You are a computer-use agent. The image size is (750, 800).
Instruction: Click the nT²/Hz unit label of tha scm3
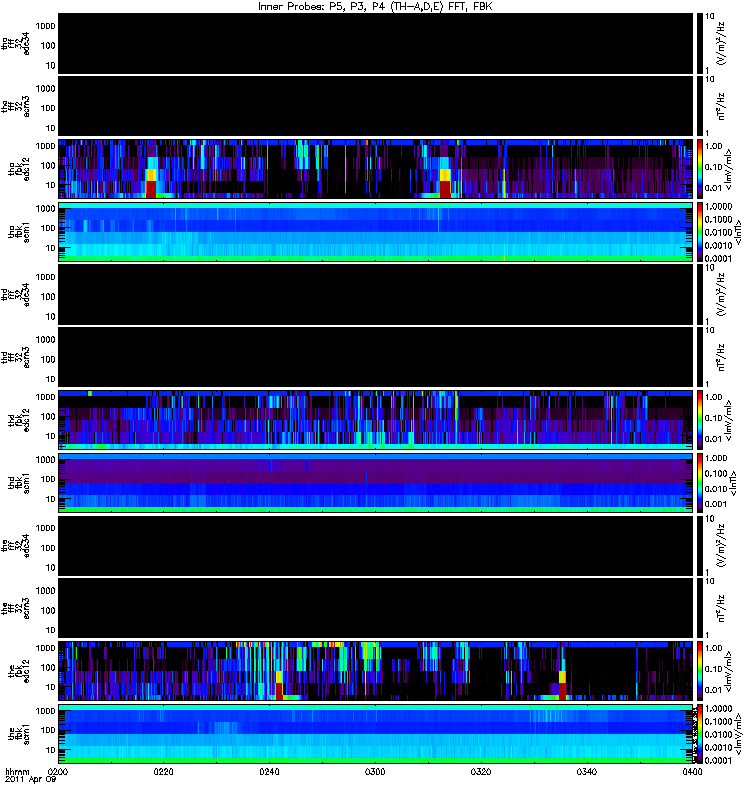(x=722, y=107)
